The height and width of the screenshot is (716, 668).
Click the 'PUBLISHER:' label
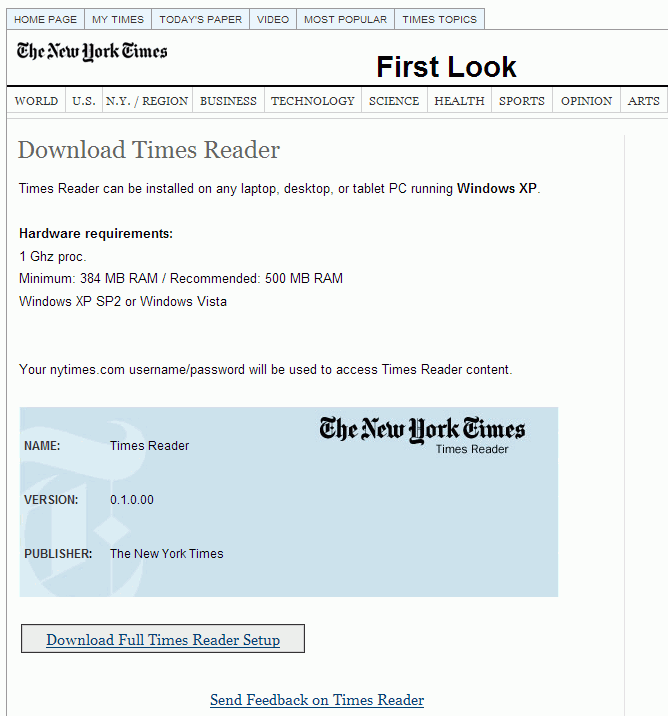click(x=58, y=553)
